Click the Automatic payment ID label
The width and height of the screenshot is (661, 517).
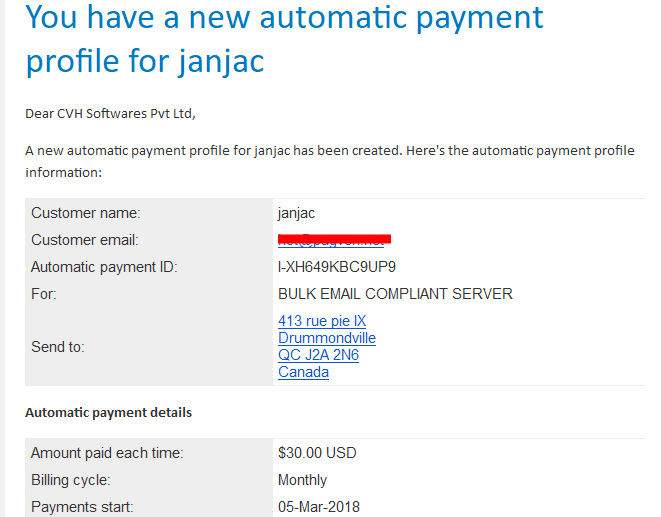point(104,267)
